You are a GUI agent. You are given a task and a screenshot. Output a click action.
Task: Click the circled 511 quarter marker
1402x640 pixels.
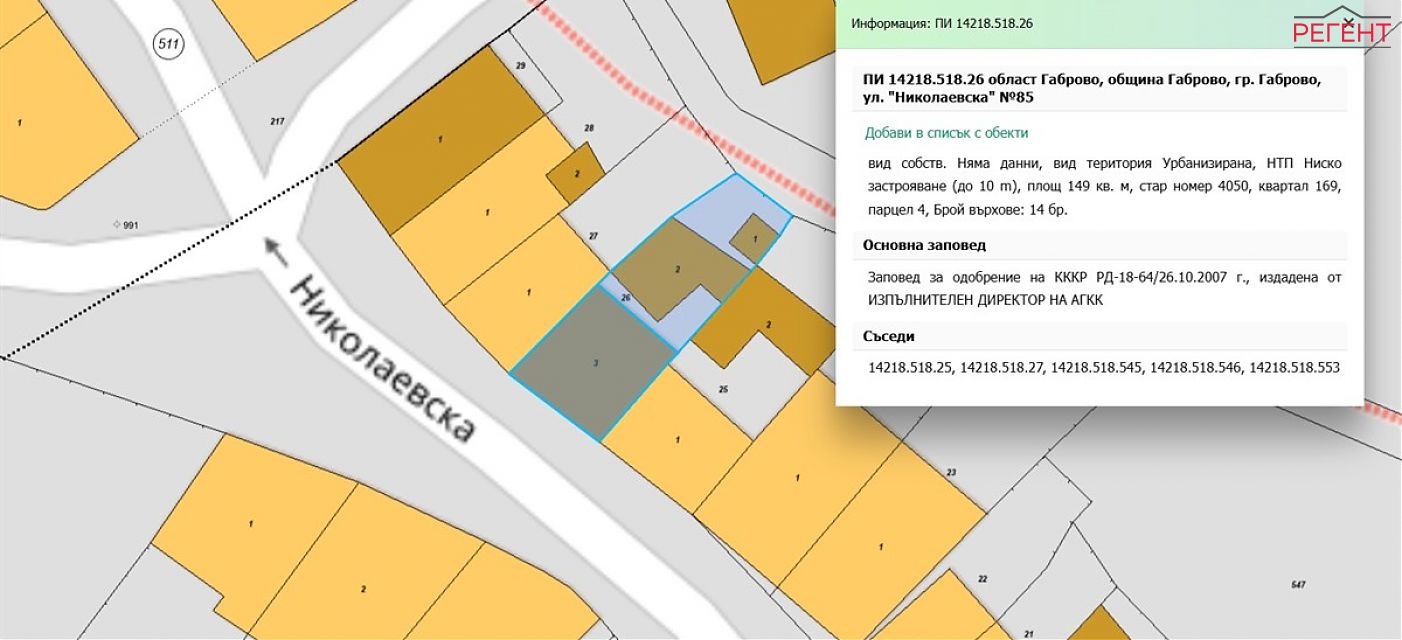click(x=166, y=44)
